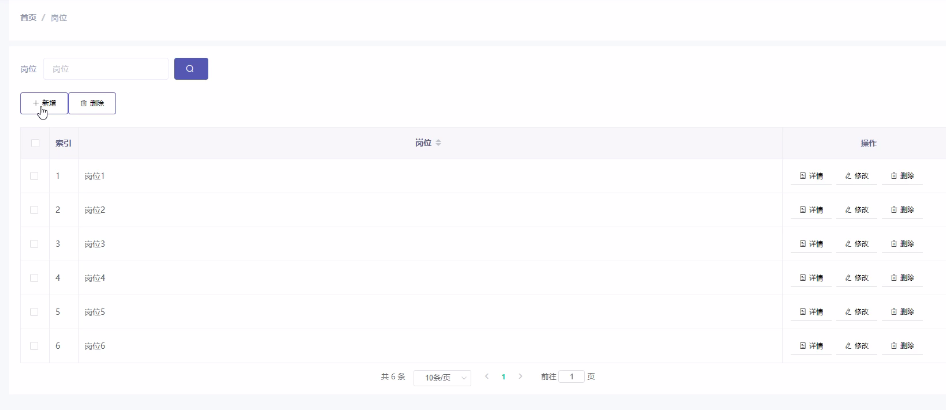This screenshot has height=410, width=946.
Task: Sort the table by 岗位 column arrows
Action: point(439,143)
